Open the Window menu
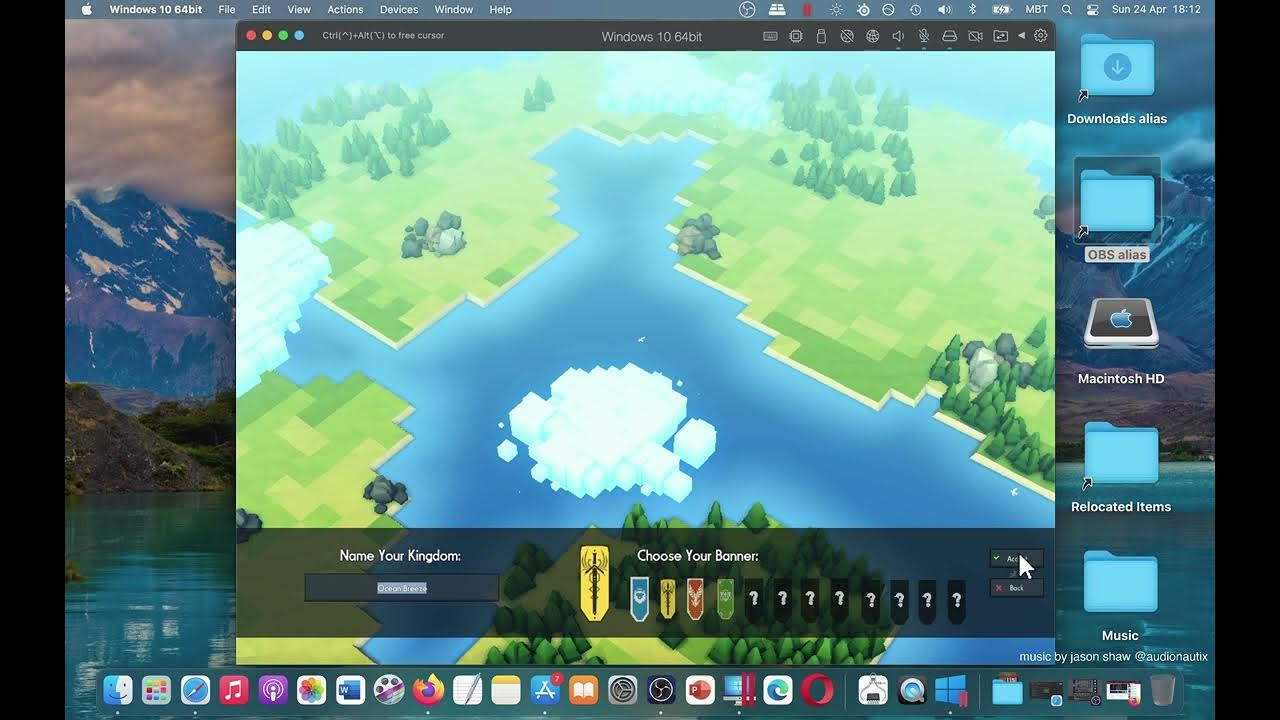Image resolution: width=1280 pixels, height=720 pixels. [x=454, y=9]
